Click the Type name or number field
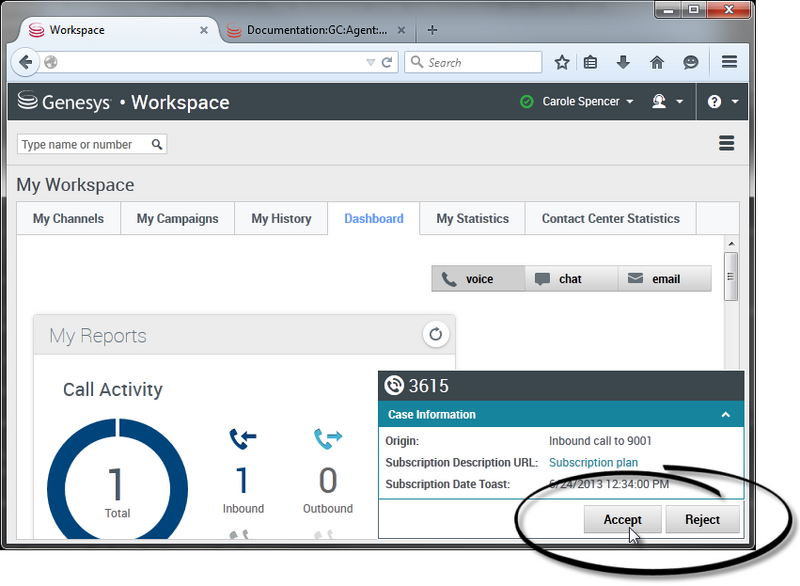Screen dimensions: 800x586 point(84,145)
